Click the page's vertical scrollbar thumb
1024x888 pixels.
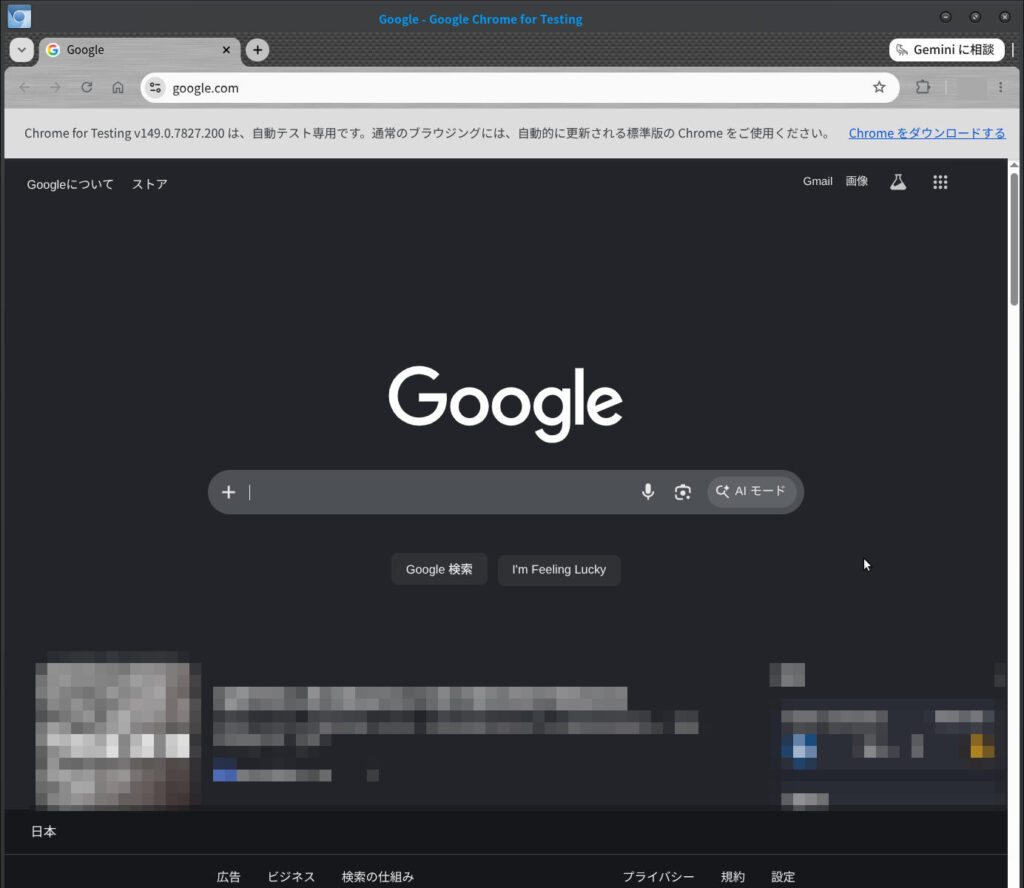1014,238
